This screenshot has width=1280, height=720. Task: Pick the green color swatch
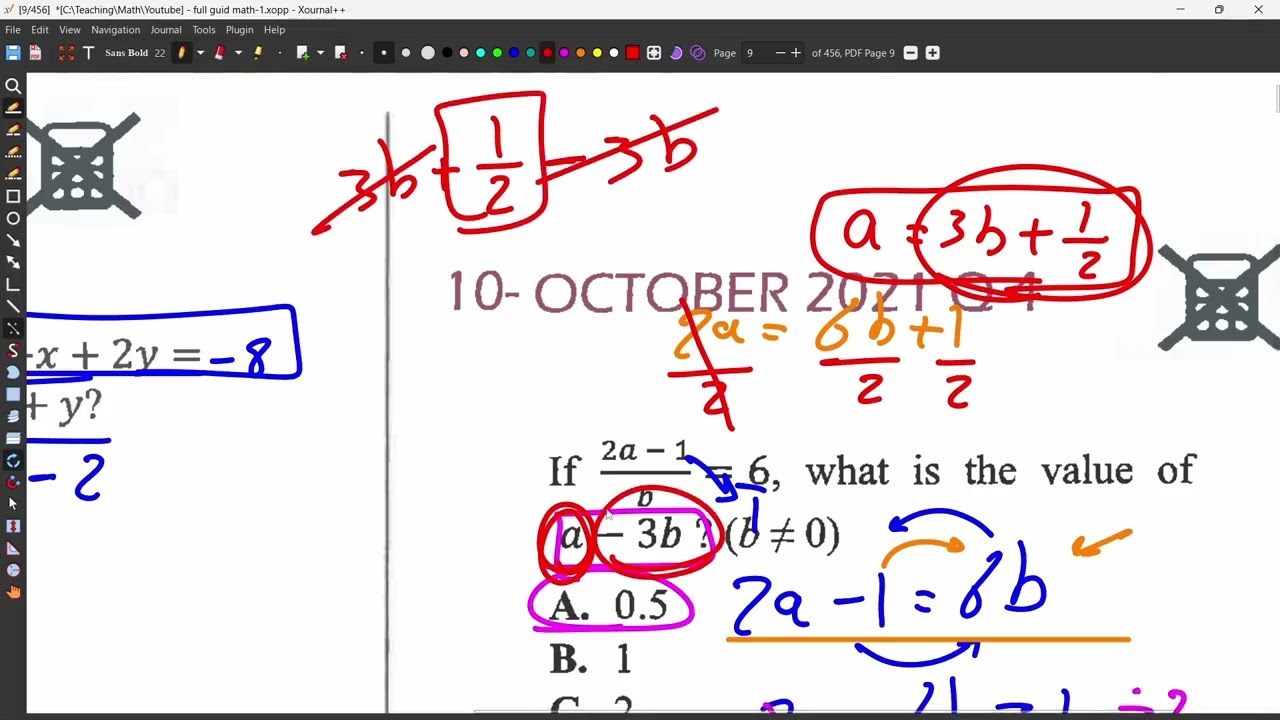(x=497, y=53)
